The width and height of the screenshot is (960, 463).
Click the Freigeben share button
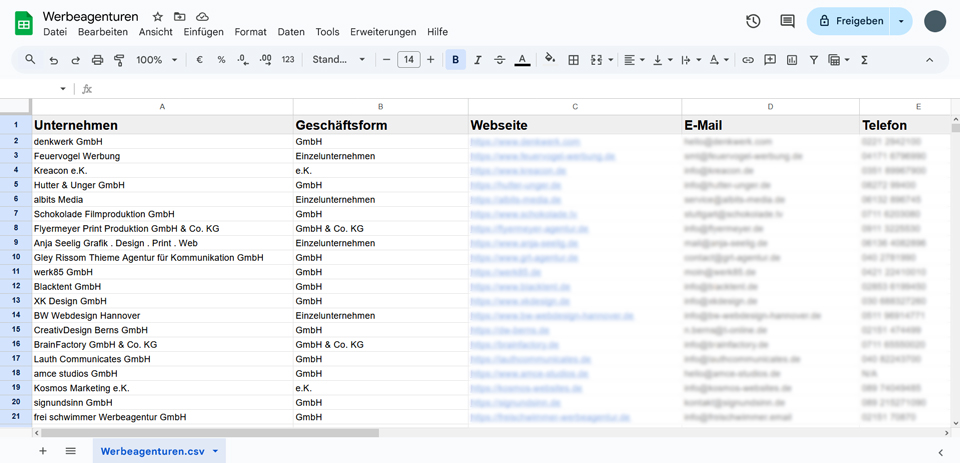(x=849, y=21)
